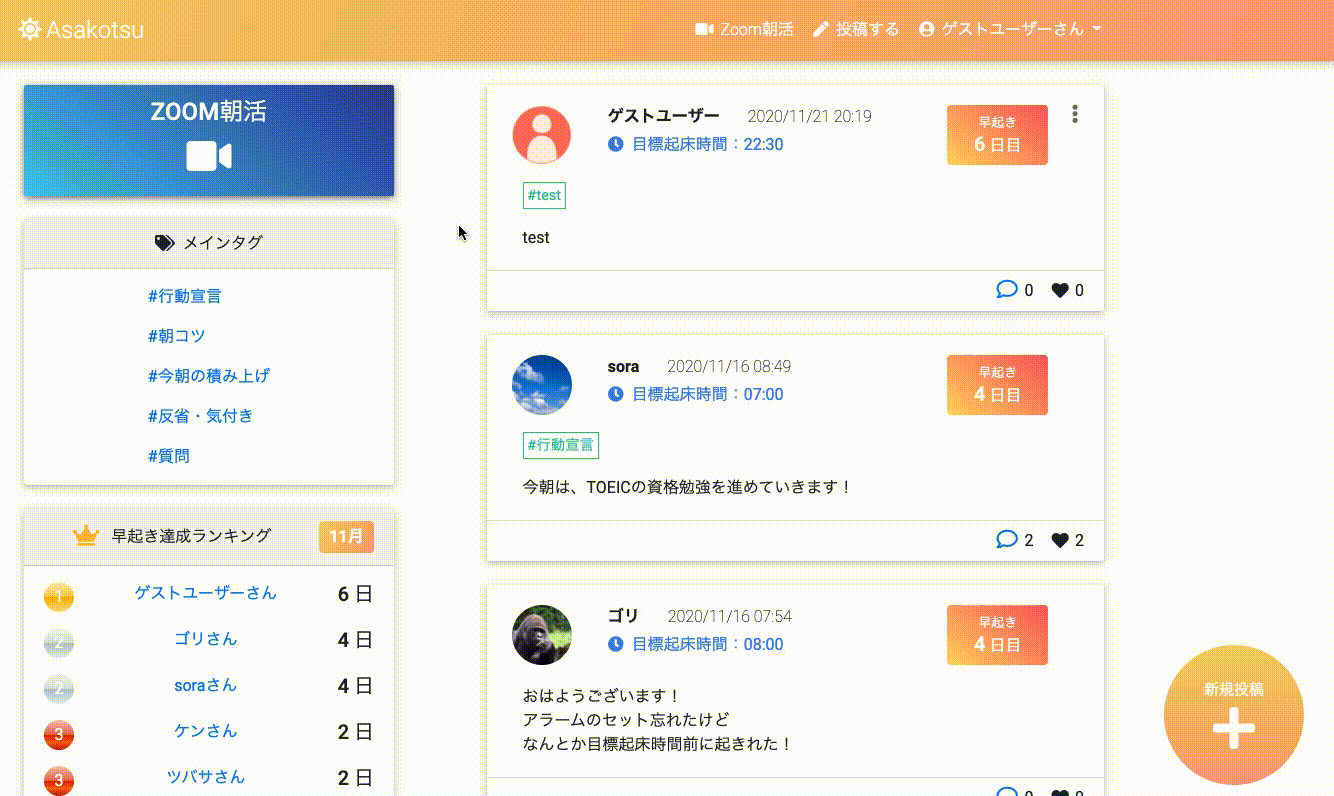Click the comment bubble icon on the test post
Image resolution: width=1334 pixels, height=796 pixels.
[1007, 289]
